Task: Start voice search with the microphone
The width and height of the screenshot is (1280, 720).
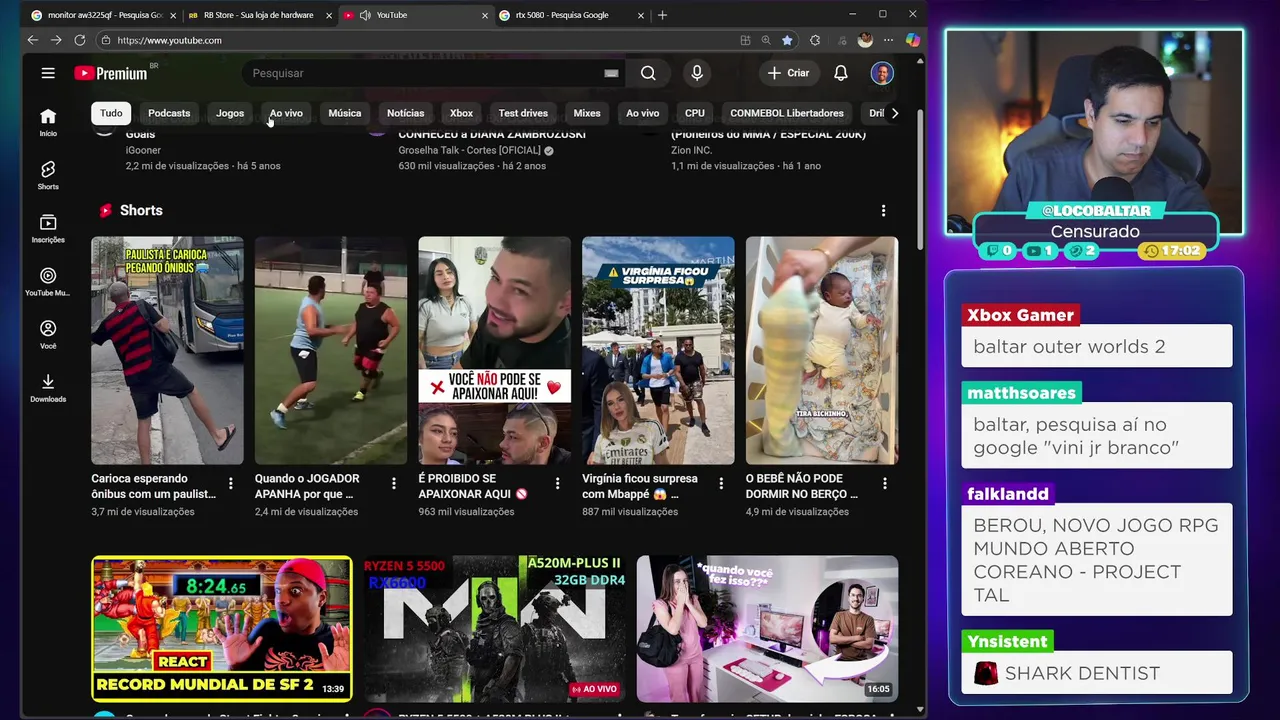Action: pyautogui.click(x=697, y=73)
